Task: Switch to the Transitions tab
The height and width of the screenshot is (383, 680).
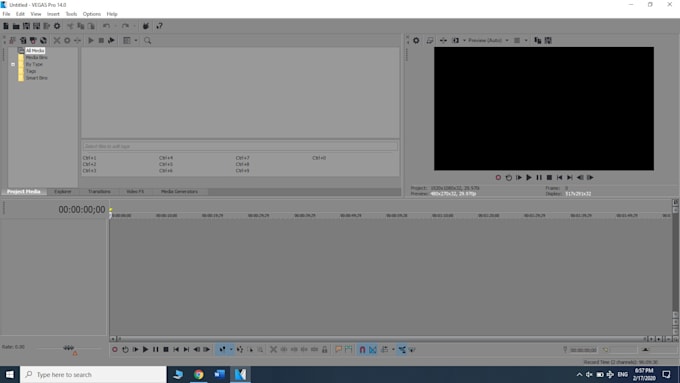Action: (x=99, y=191)
